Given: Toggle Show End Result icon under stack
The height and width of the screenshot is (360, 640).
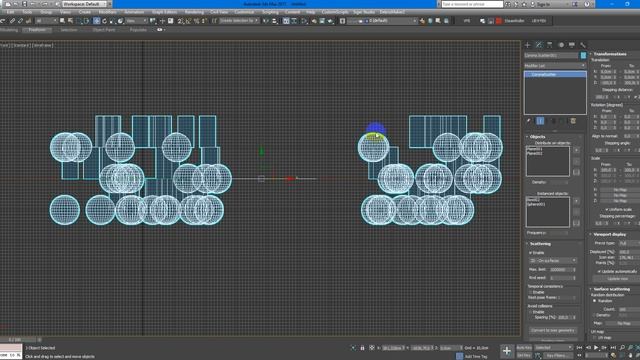Looking at the screenshot, I should pos(540,121).
